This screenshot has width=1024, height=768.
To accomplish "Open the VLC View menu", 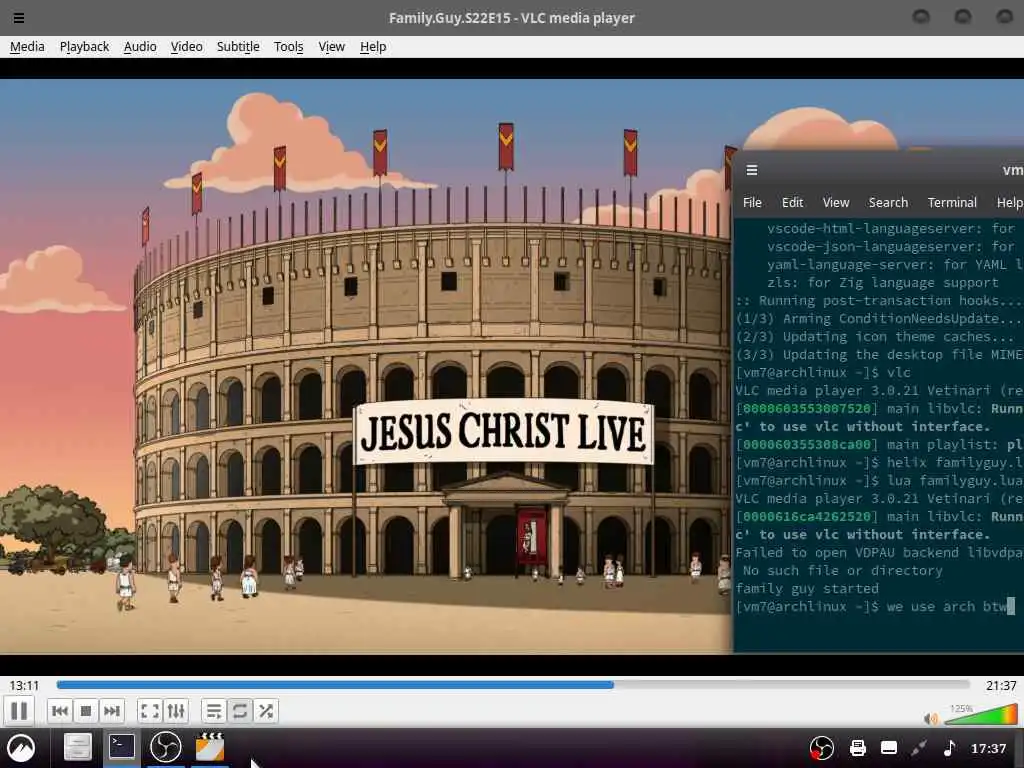I will [x=331, y=46].
